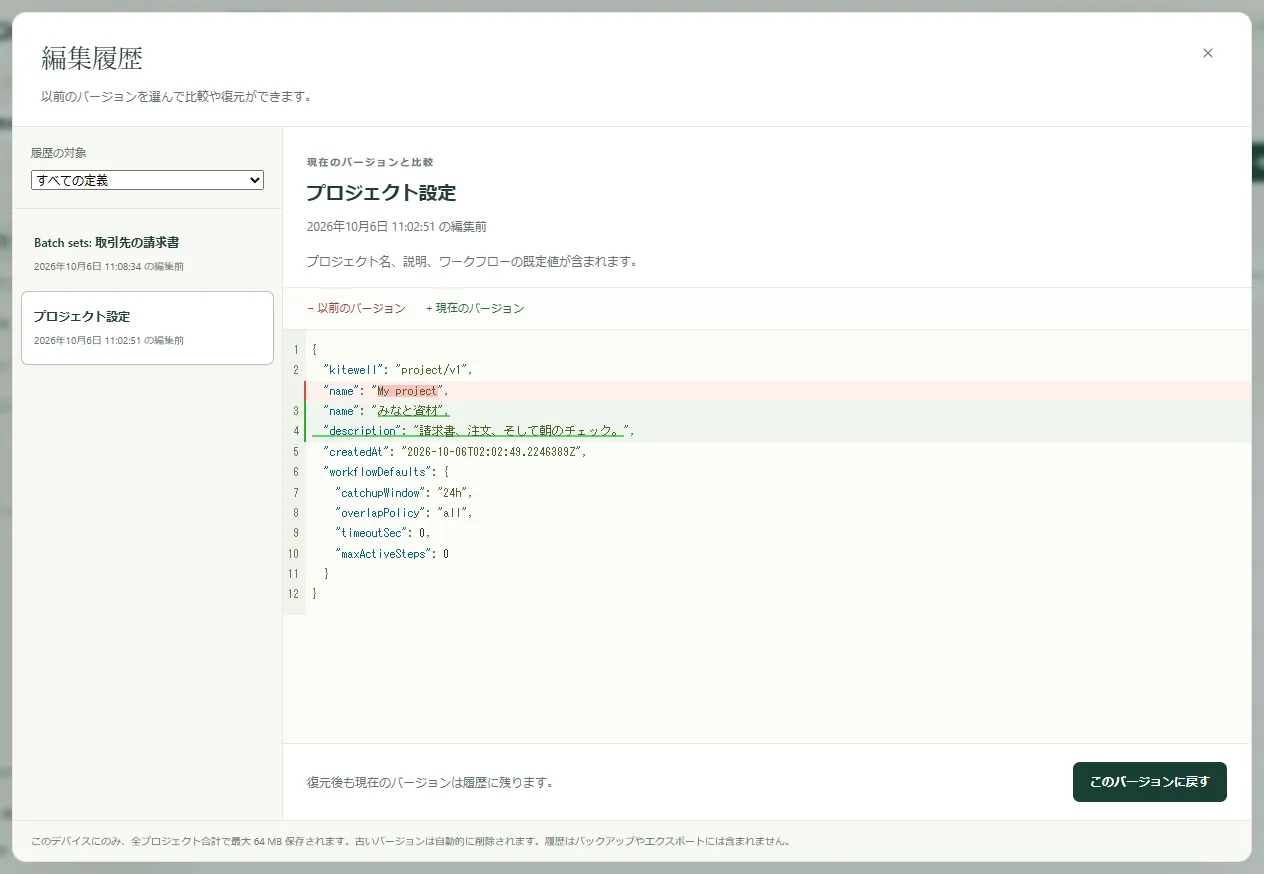Click the 64 MB storage notice in footer
The height and width of the screenshot is (874, 1264).
[x=411, y=842]
